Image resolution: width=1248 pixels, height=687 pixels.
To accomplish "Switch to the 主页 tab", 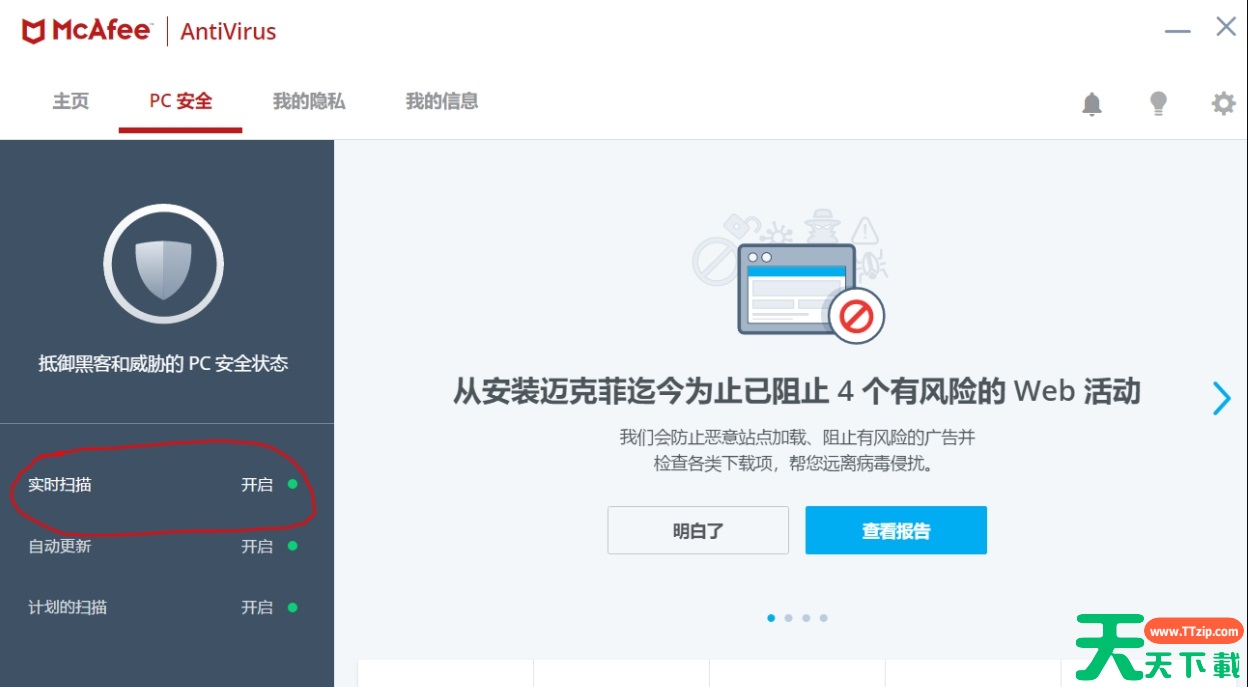I will [71, 101].
